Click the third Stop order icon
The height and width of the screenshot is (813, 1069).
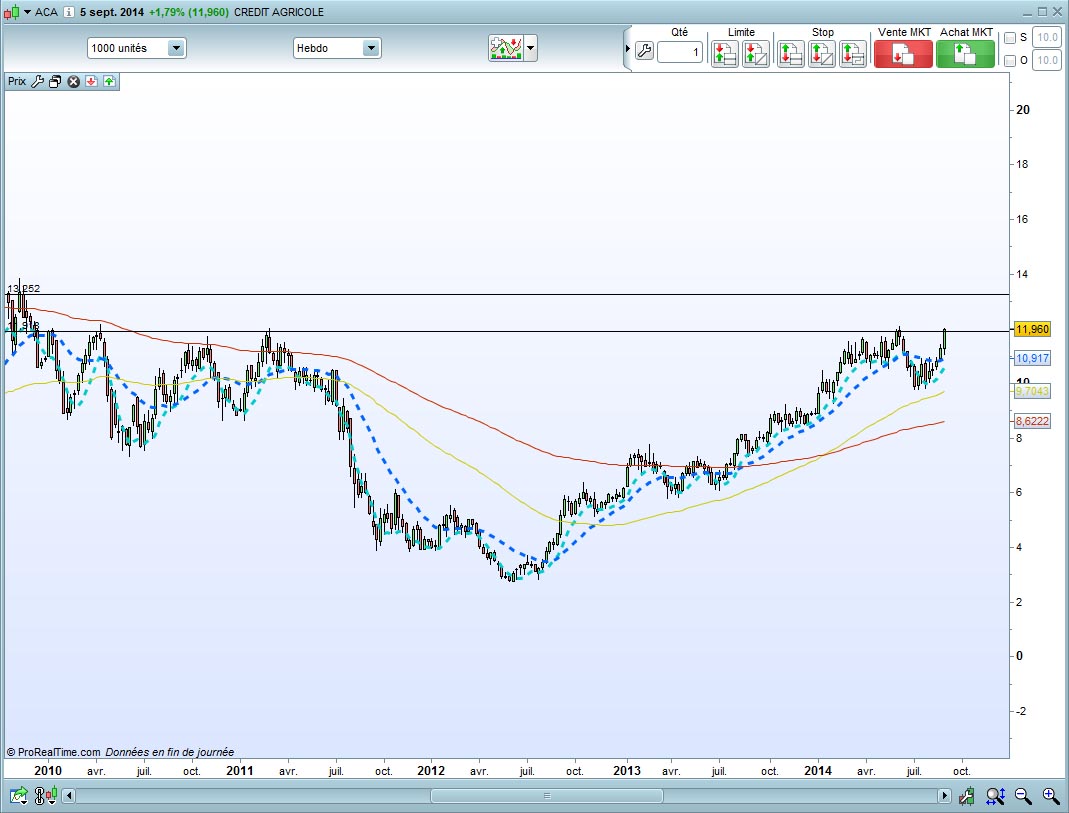point(853,53)
